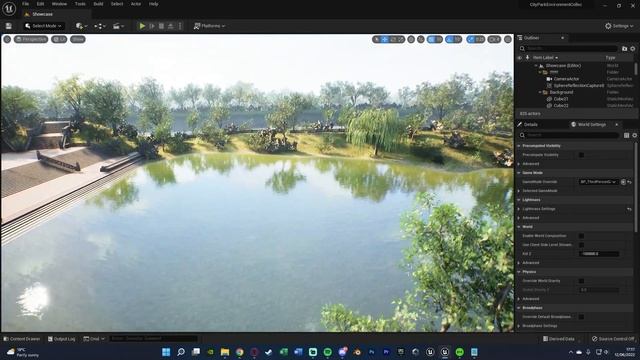The height and width of the screenshot is (360, 640).
Task: Click the skip frame button next to Play
Action: (x=152, y=26)
